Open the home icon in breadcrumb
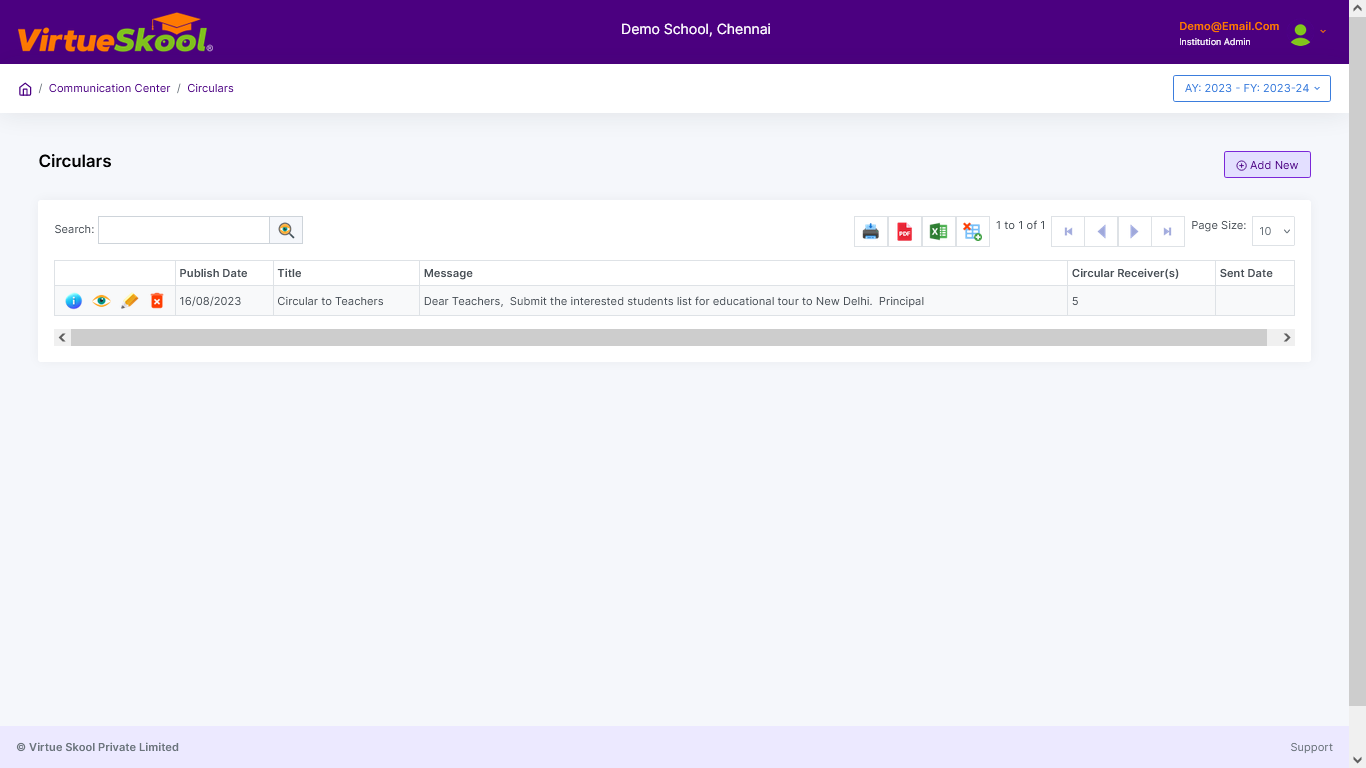Viewport: 1366px width, 768px height. (x=25, y=89)
